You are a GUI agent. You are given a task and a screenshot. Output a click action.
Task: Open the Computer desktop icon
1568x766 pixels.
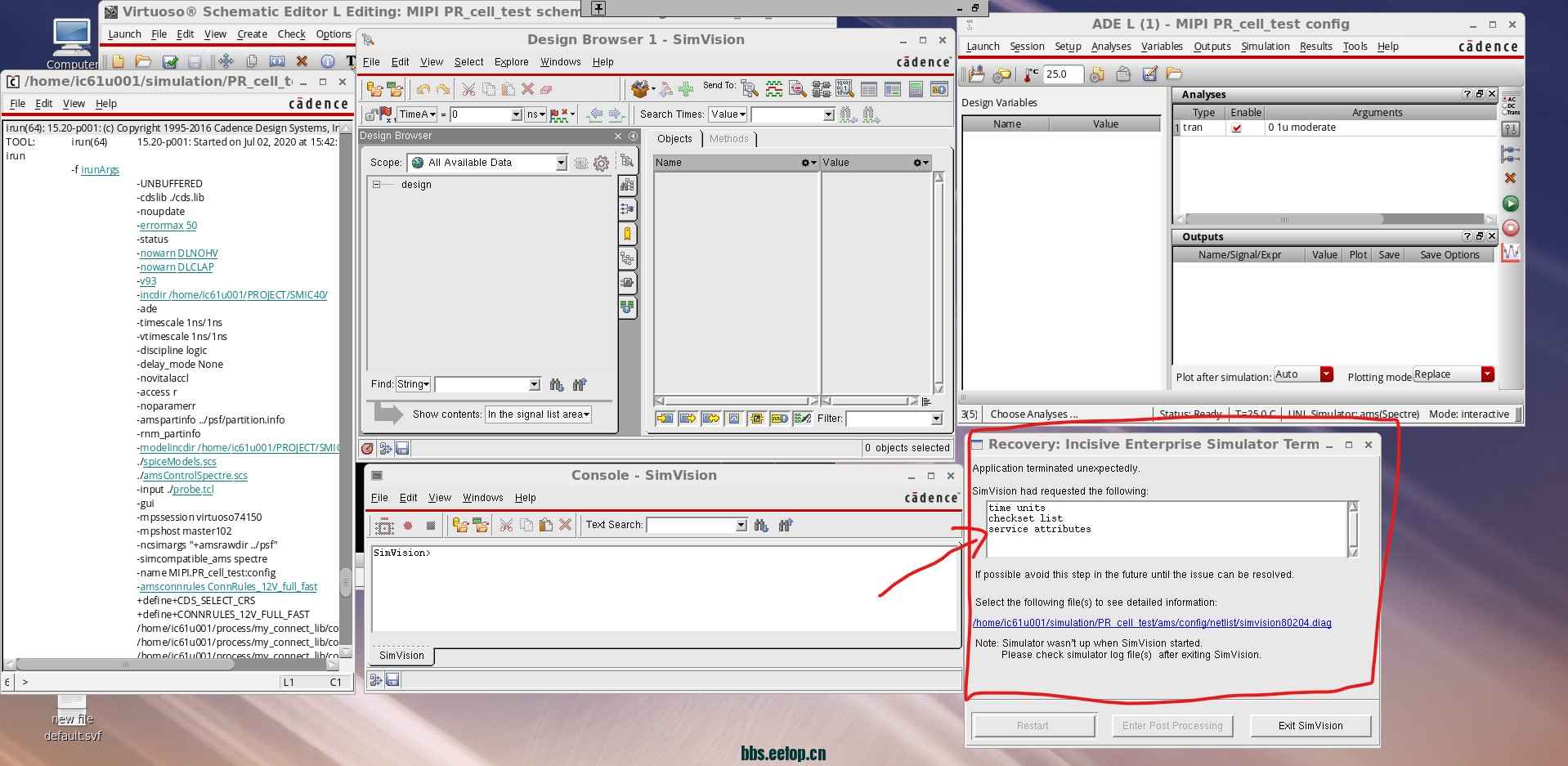tap(72, 44)
